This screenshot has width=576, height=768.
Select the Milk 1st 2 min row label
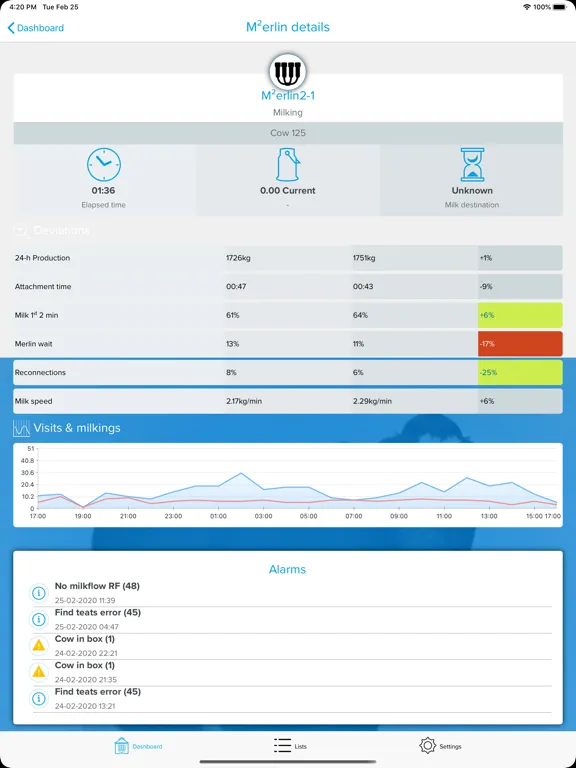click(36, 315)
